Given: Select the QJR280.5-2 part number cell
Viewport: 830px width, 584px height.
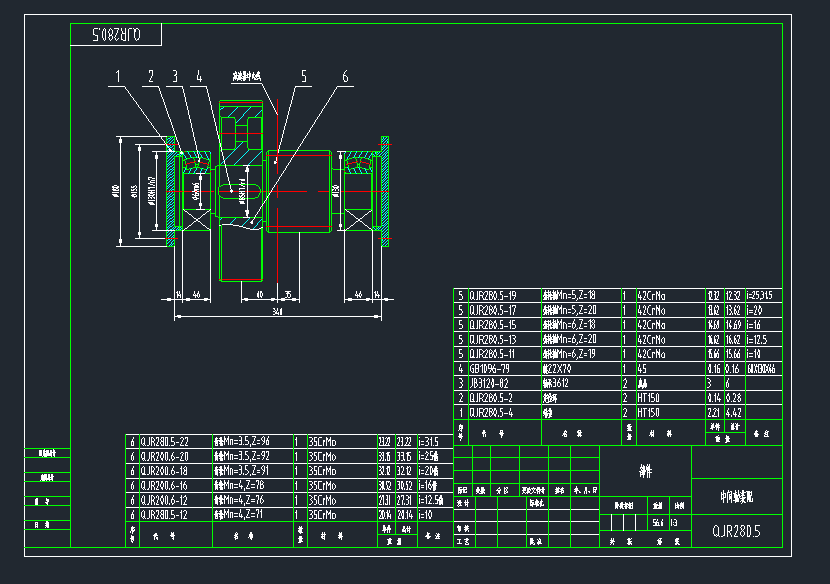Looking at the screenshot, I should click(504, 398).
